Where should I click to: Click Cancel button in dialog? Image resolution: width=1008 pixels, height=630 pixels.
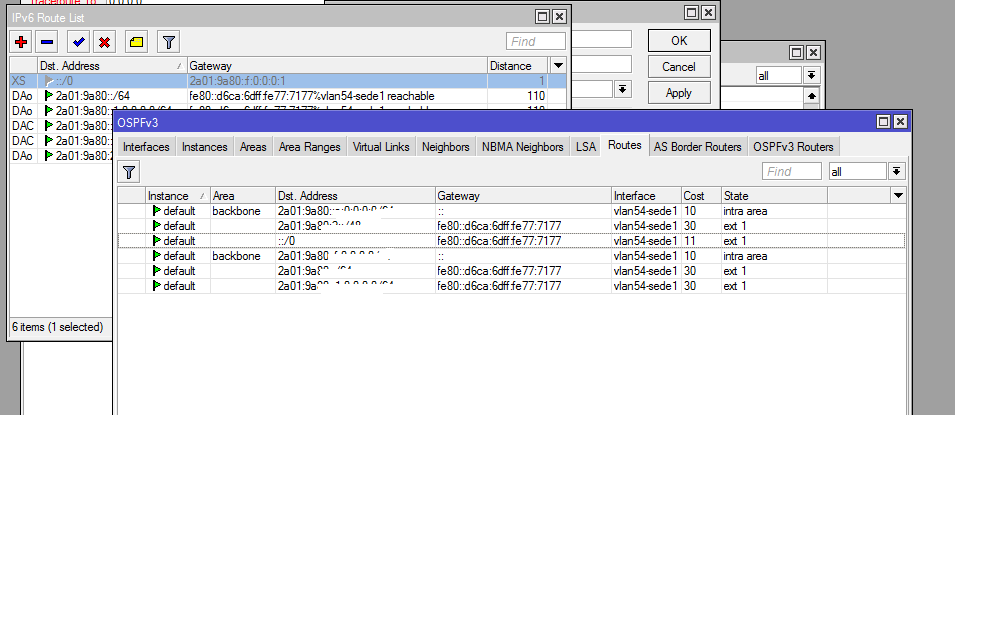(x=679, y=67)
